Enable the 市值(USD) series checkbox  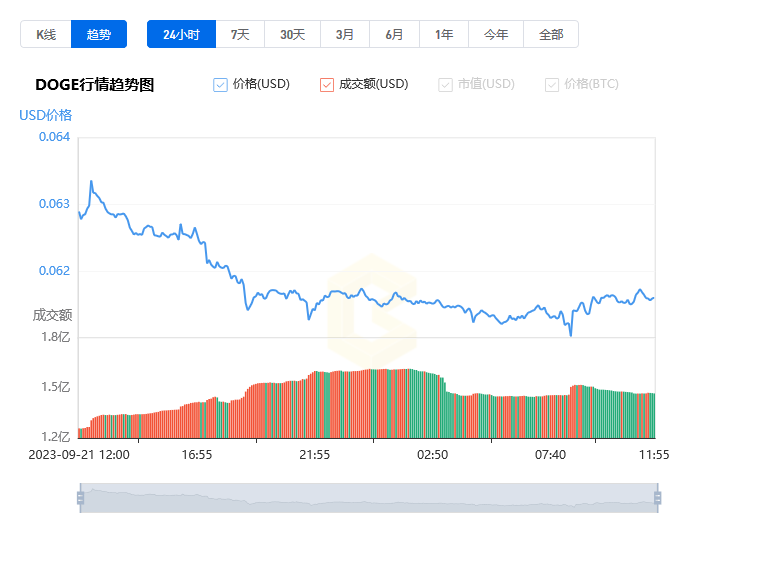pos(445,85)
